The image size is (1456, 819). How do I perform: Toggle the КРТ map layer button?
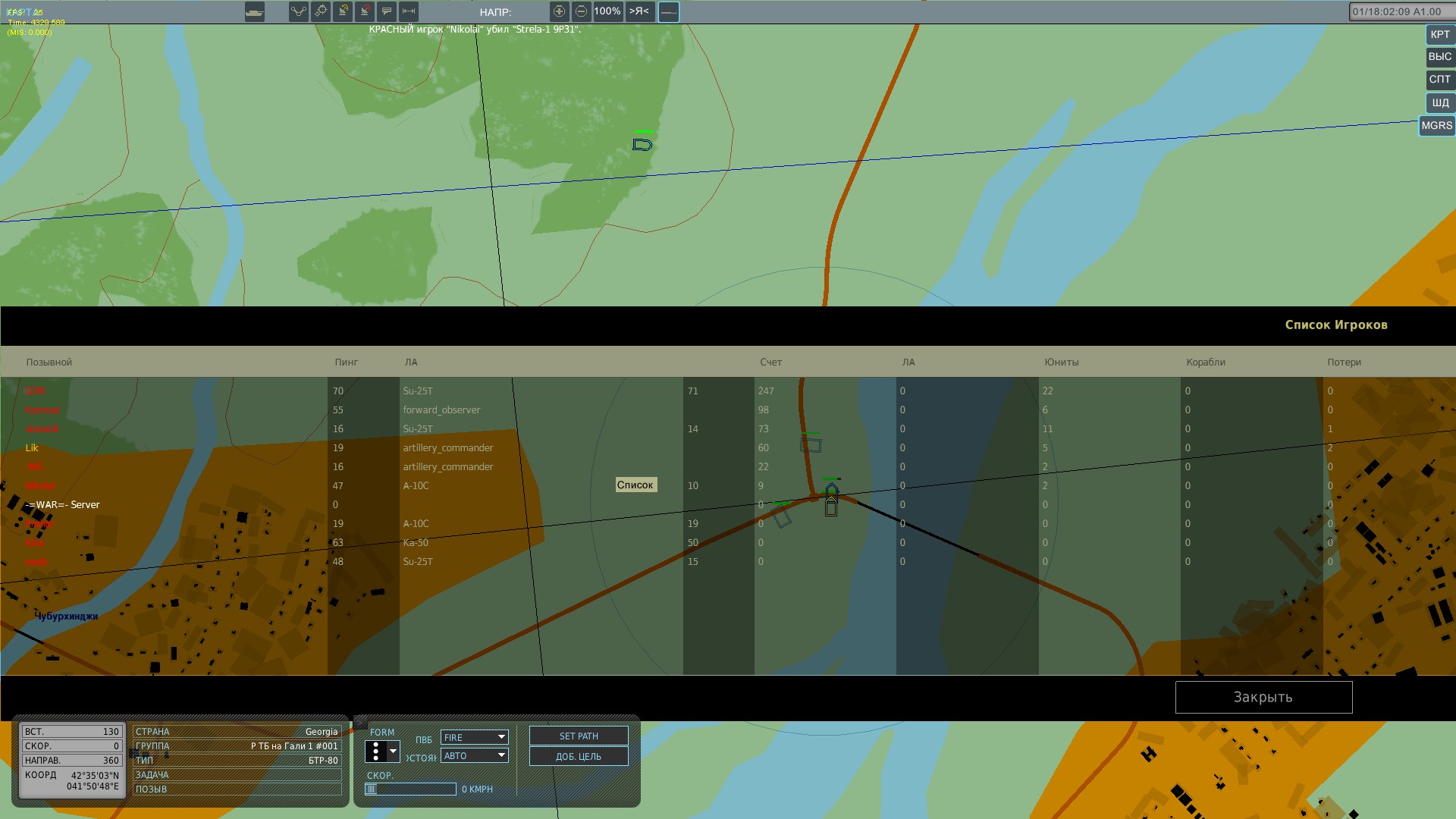click(1439, 35)
